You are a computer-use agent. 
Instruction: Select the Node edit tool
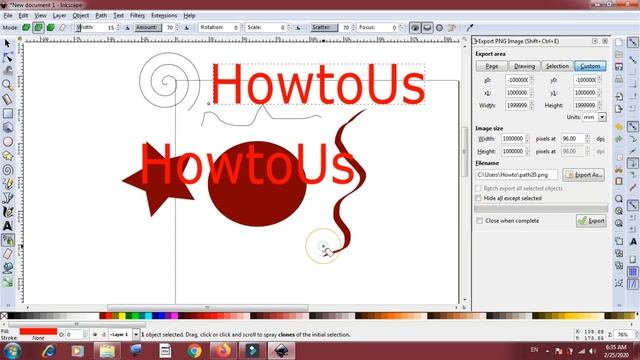pos(7,58)
